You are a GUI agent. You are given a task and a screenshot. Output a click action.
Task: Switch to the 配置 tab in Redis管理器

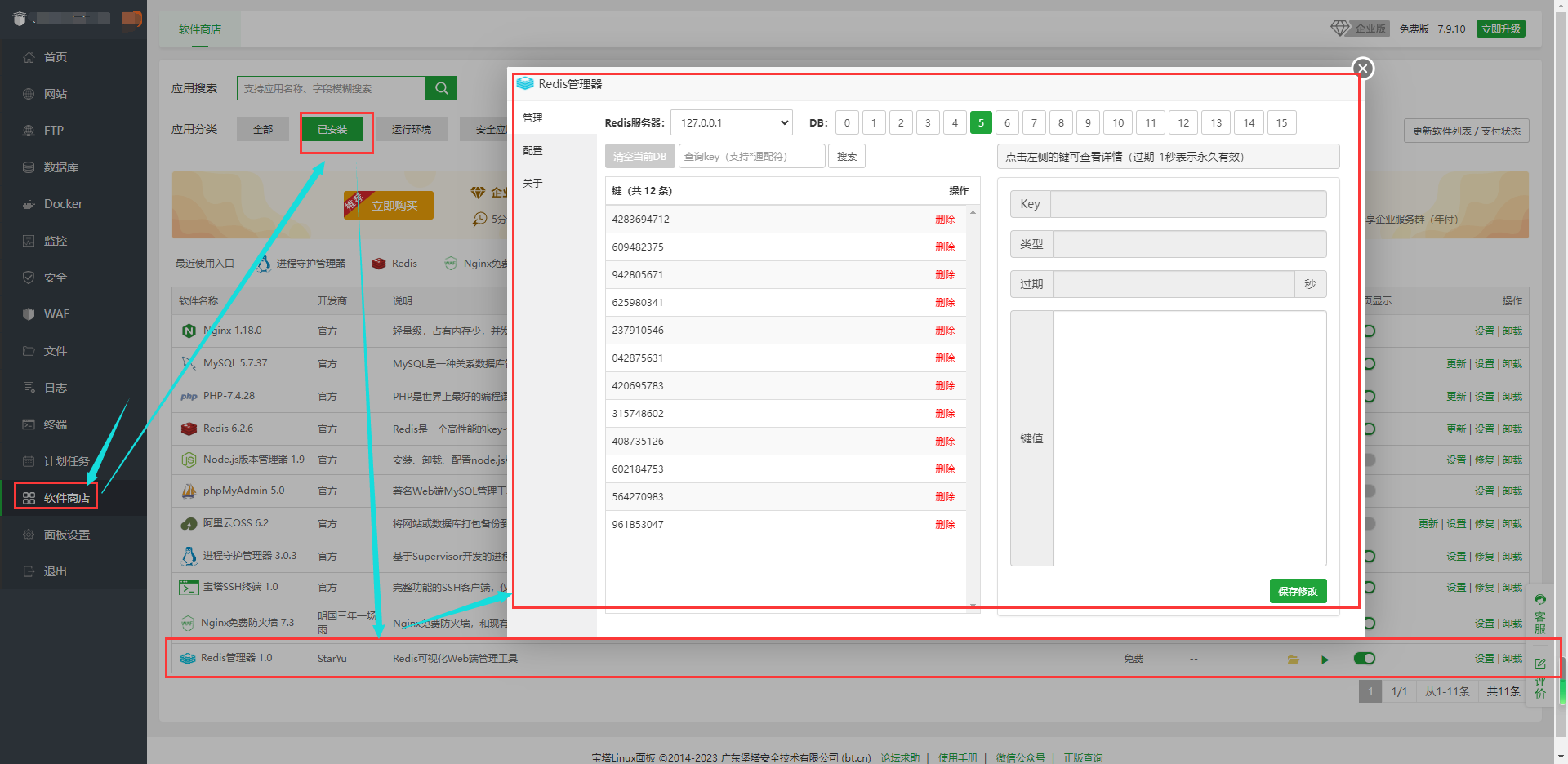[x=533, y=151]
